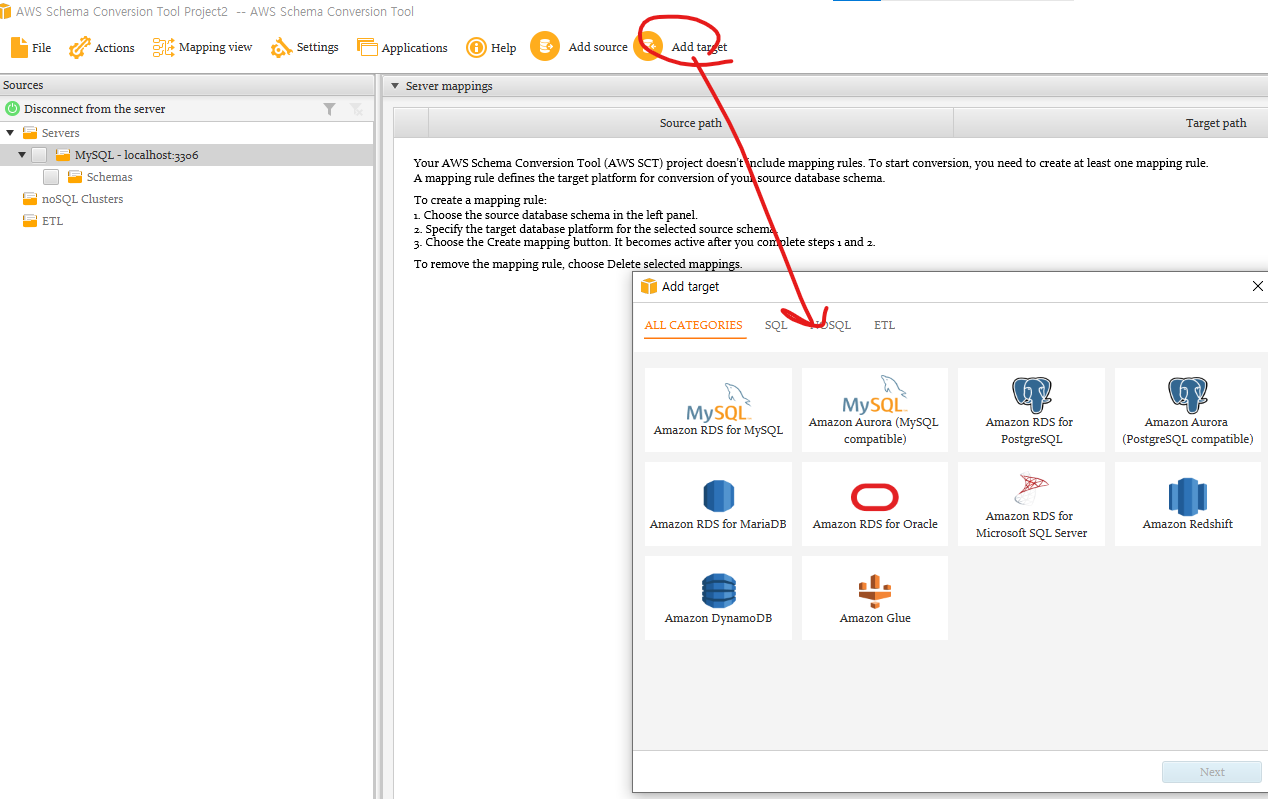Click the filter funnel icon in Sources
The width and height of the screenshot is (1268, 799).
tap(329, 109)
